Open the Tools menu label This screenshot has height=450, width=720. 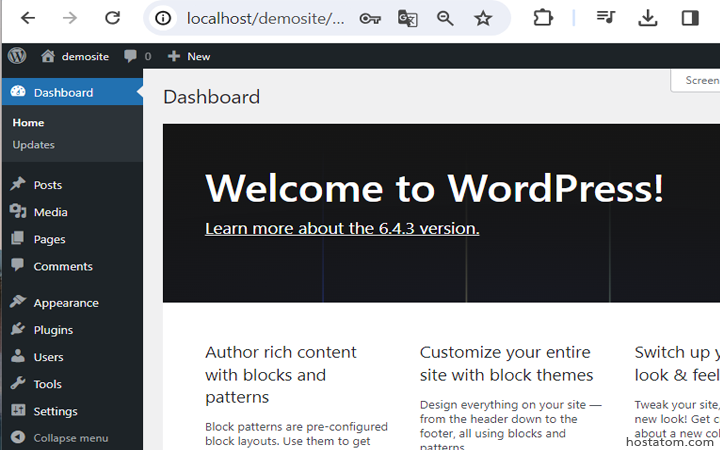(x=47, y=384)
